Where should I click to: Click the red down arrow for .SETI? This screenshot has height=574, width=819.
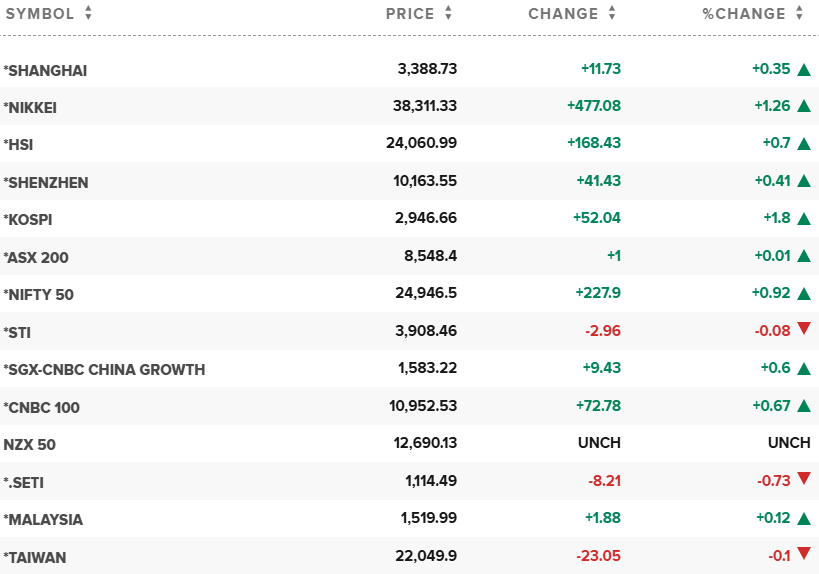click(803, 480)
